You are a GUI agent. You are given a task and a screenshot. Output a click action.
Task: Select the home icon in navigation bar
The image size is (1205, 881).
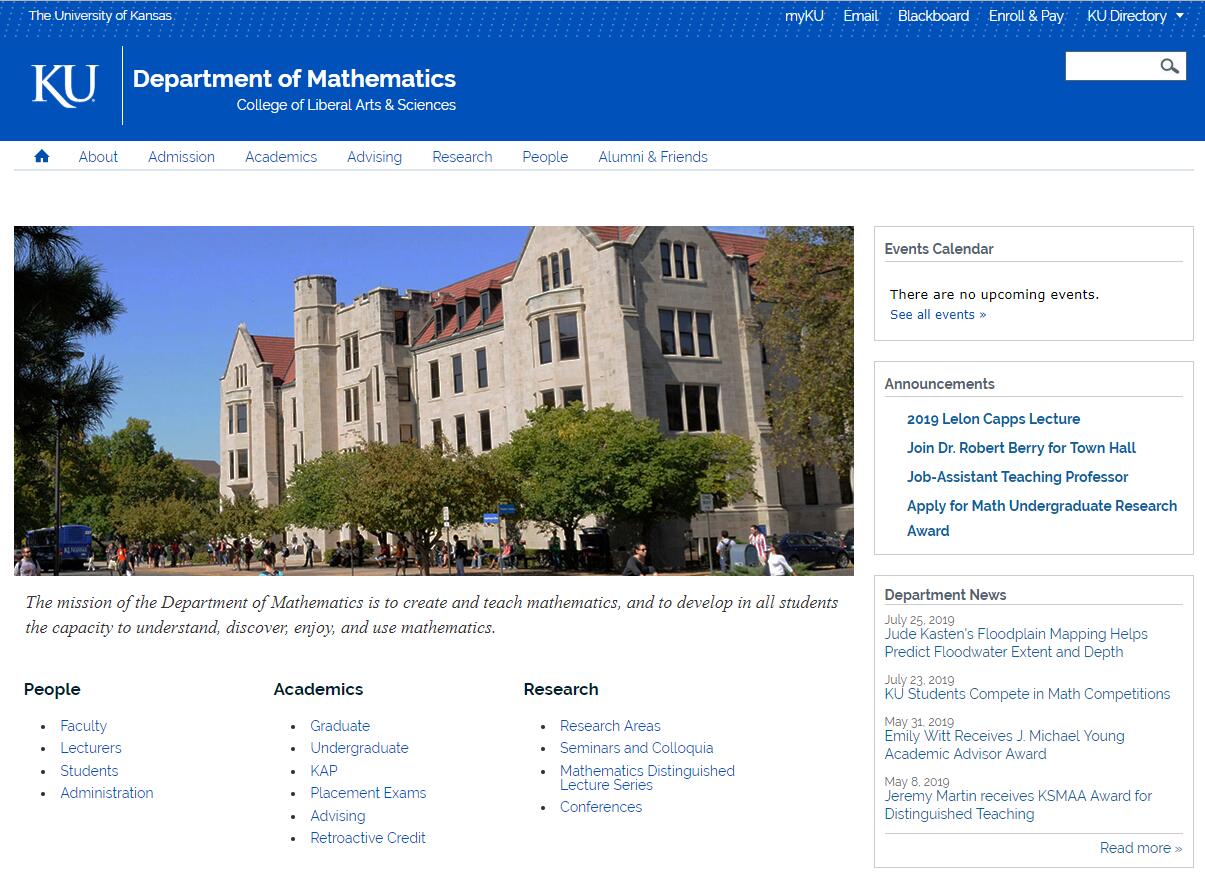coord(41,156)
